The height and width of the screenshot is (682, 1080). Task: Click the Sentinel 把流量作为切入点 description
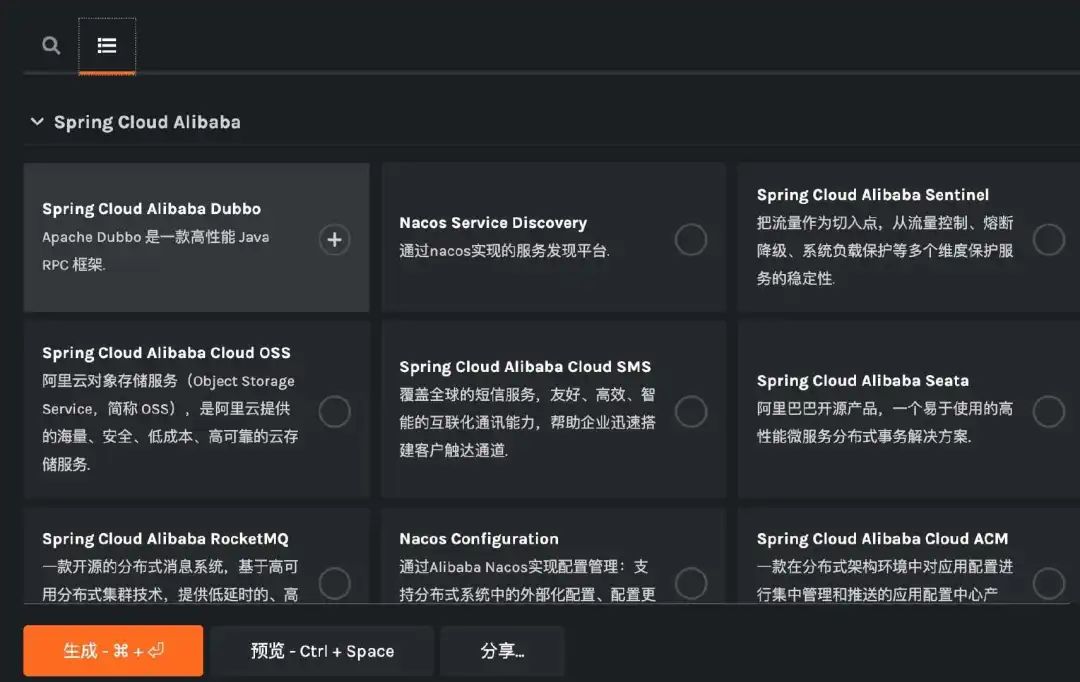click(x=884, y=251)
